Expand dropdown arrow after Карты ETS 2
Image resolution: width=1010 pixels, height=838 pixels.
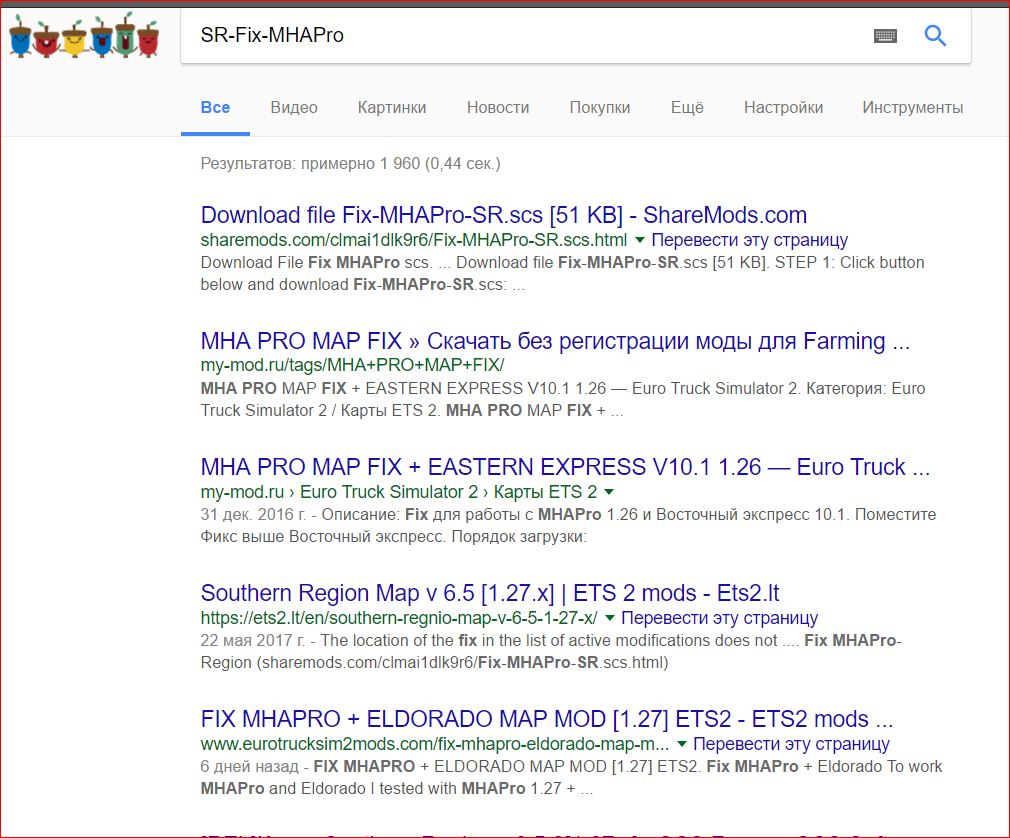[x=609, y=492]
